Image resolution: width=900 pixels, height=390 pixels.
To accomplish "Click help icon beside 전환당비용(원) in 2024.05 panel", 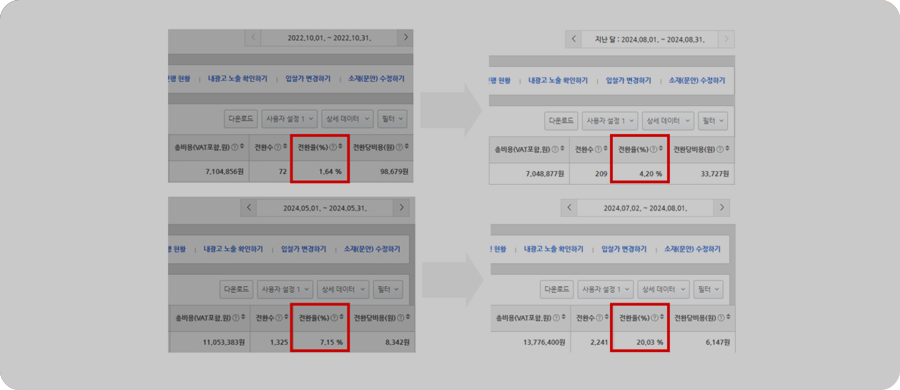I will [400, 317].
